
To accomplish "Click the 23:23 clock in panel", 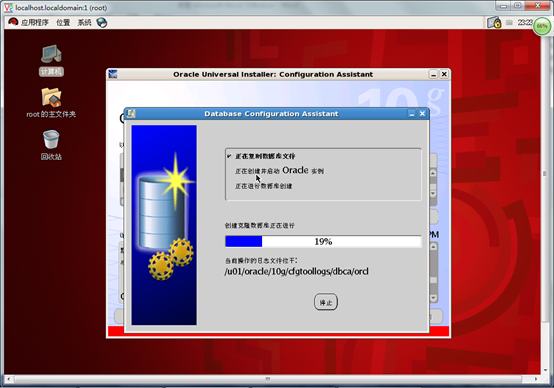I will coord(525,23).
